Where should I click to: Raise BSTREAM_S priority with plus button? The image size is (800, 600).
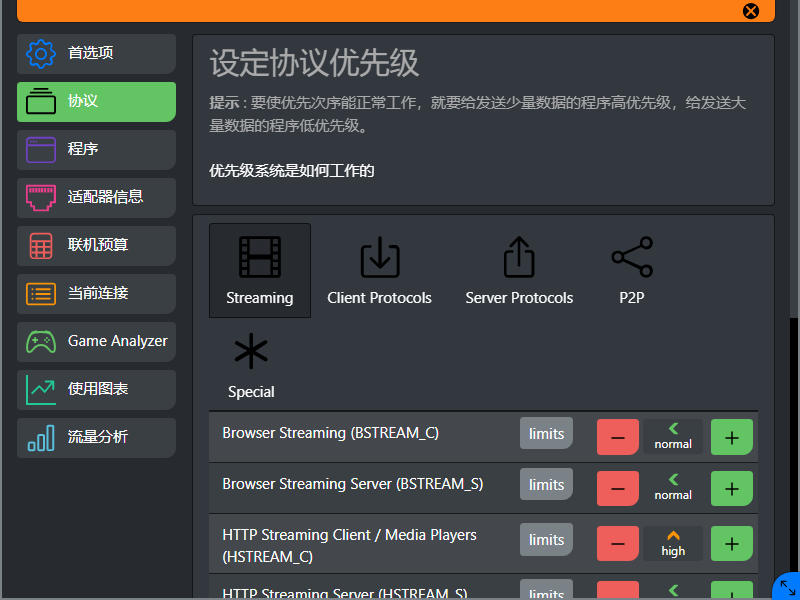tap(731, 488)
